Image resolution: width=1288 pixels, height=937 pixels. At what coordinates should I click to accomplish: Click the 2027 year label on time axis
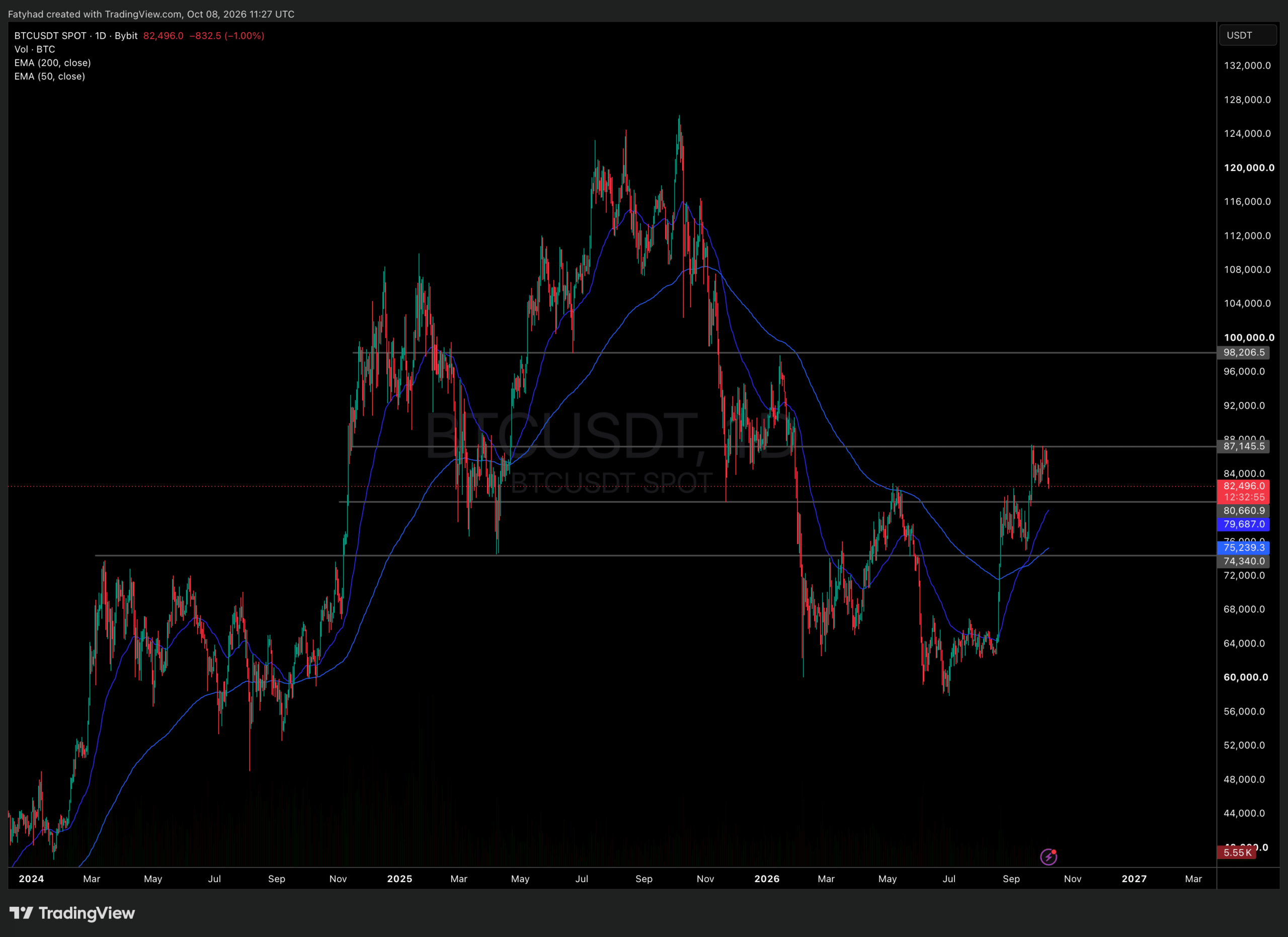[x=1134, y=879]
